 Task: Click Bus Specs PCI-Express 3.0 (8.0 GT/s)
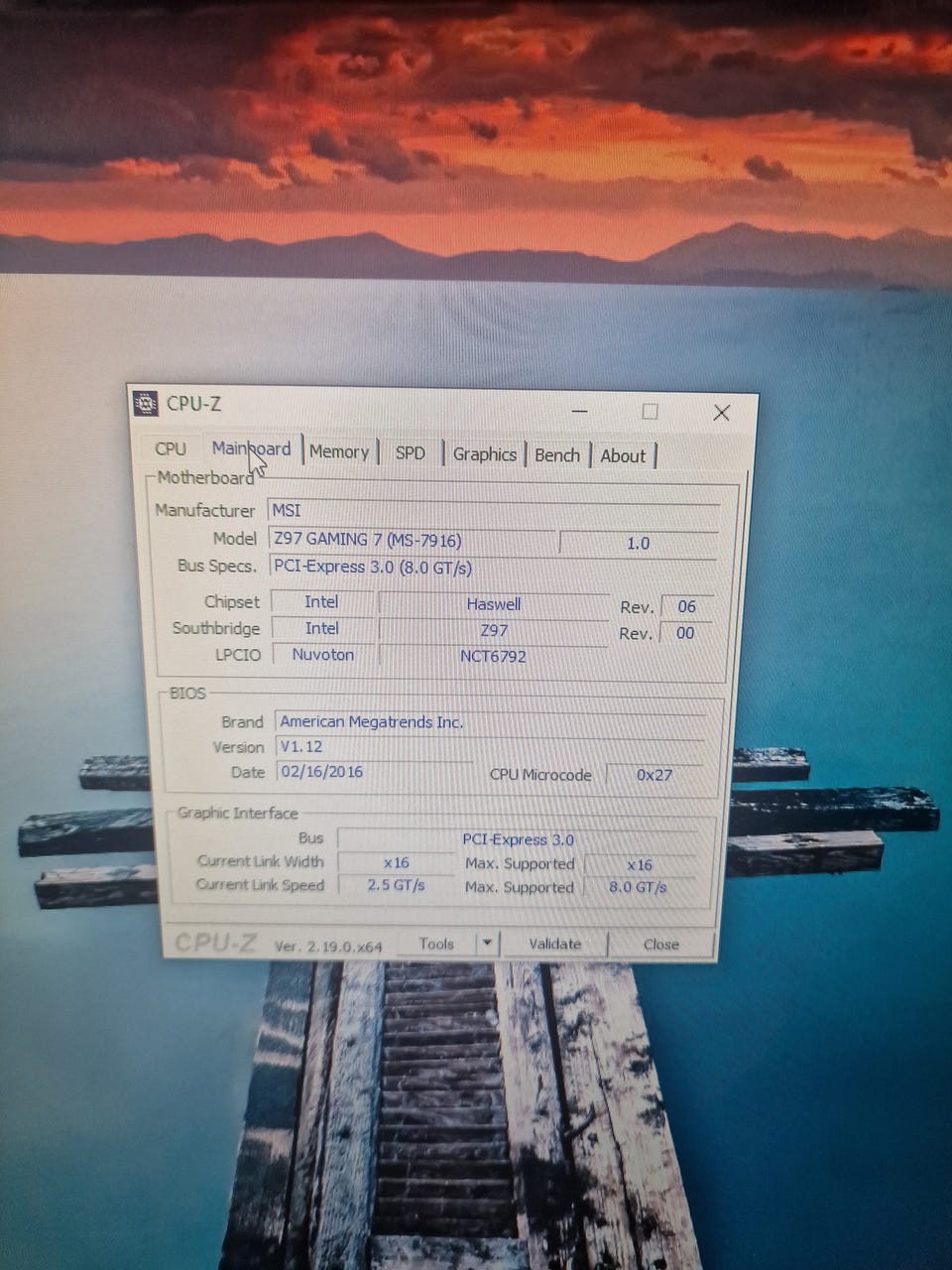point(494,568)
